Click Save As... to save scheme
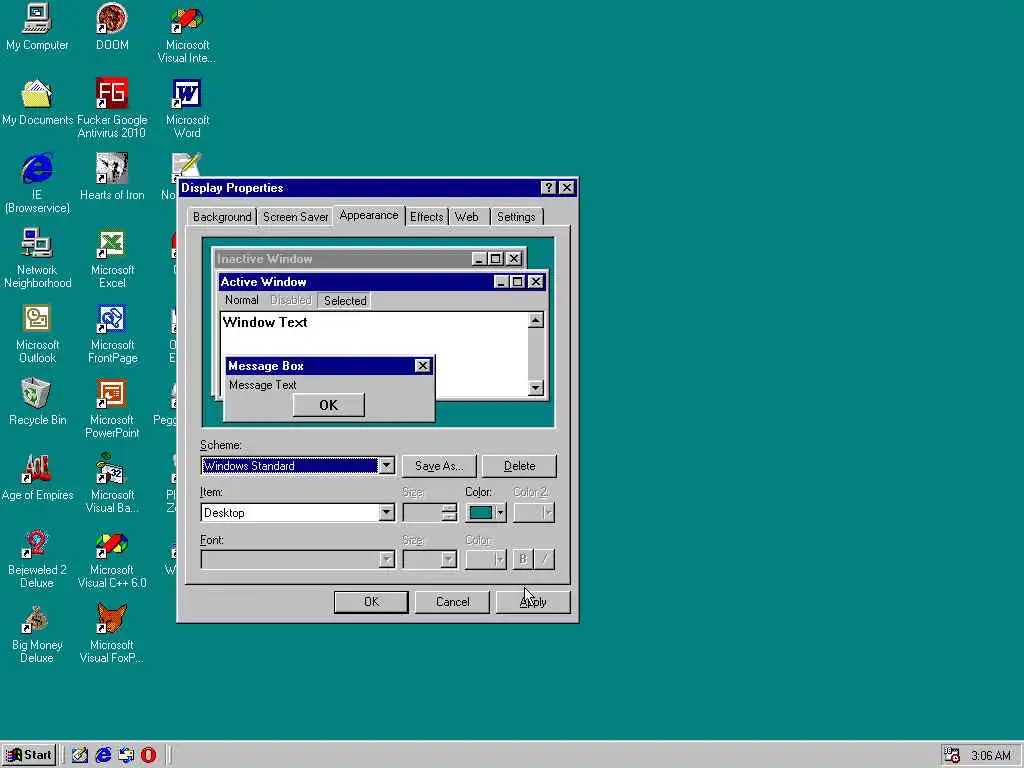 [439, 466]
